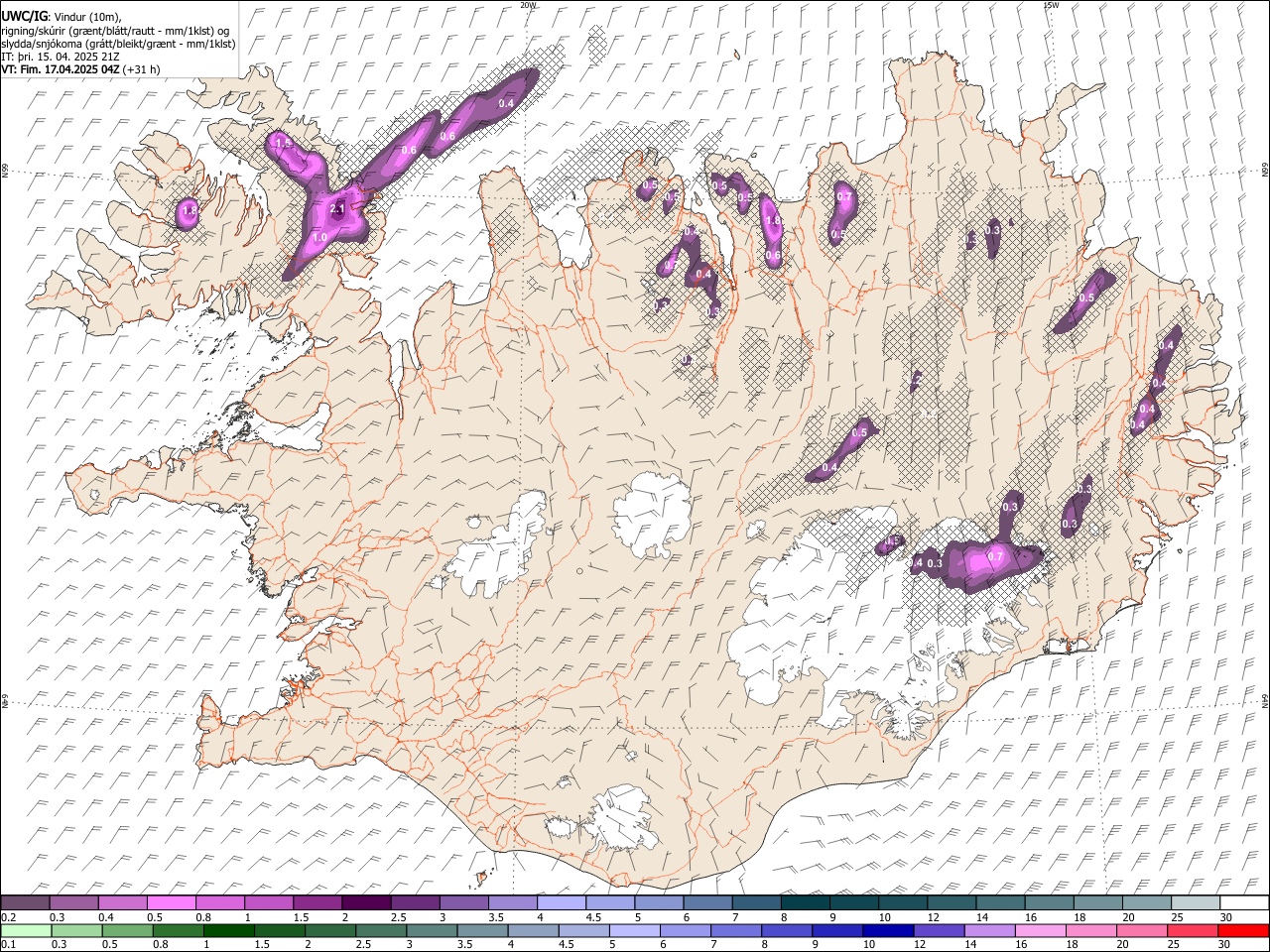Click the light pink swatch between 16 and 18
This screenshot has height=952, width=1270.
tap(1040, 931)
